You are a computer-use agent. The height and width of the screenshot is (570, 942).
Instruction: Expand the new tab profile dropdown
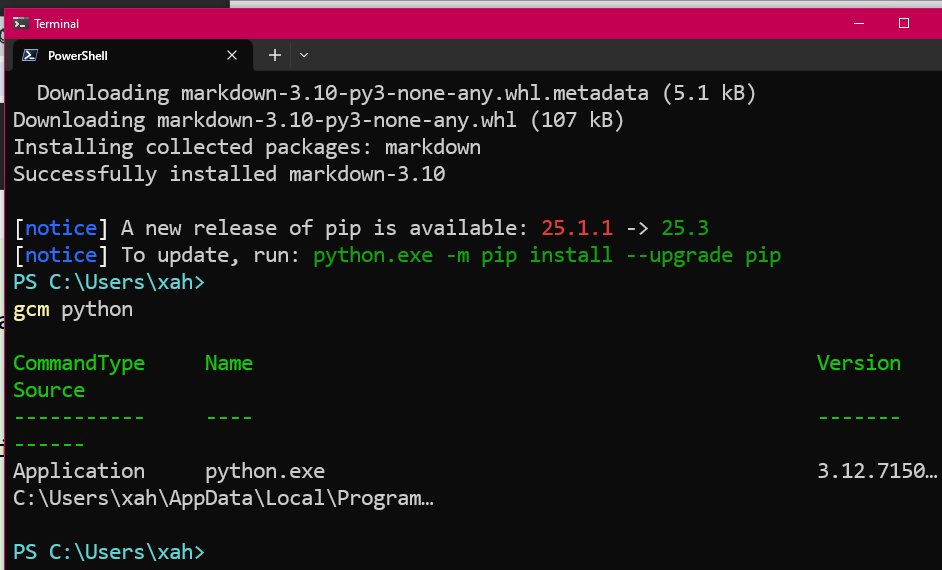(x=304, y=56)
